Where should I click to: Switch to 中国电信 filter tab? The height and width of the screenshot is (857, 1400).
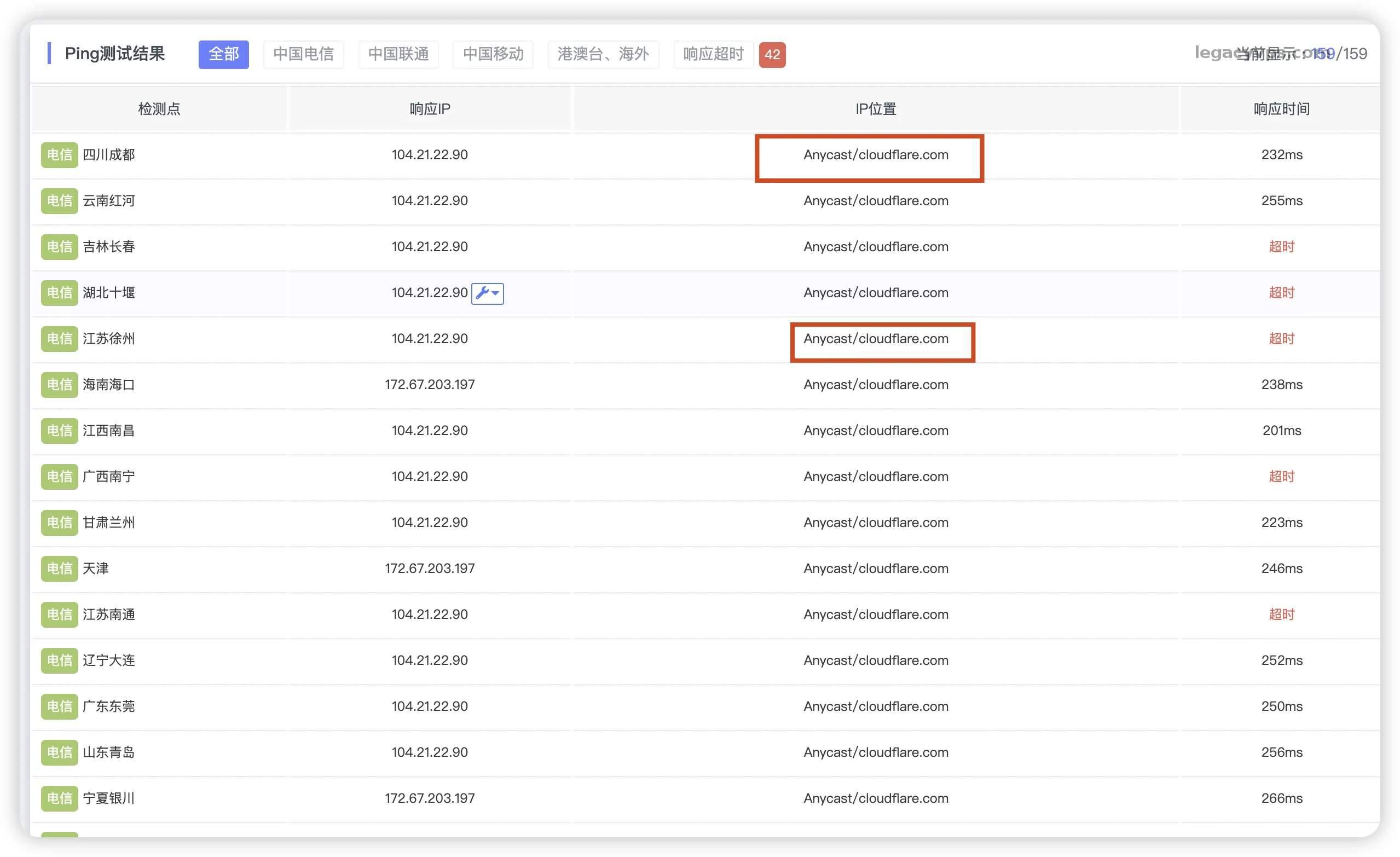coord(303,55)
